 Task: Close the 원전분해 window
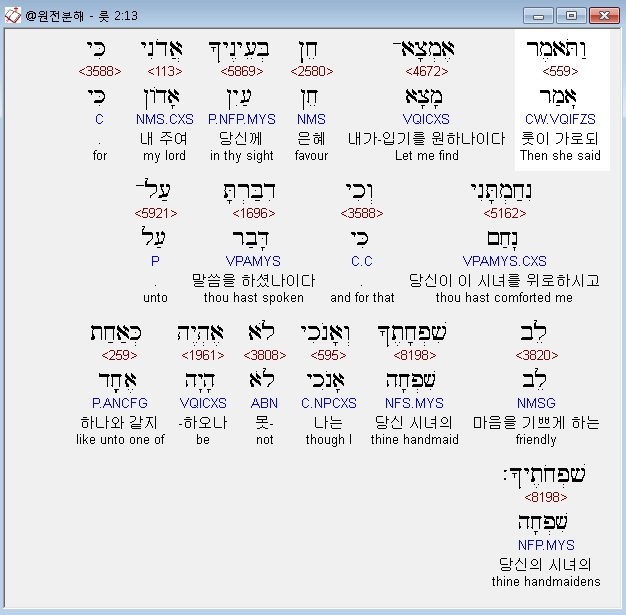604,16
